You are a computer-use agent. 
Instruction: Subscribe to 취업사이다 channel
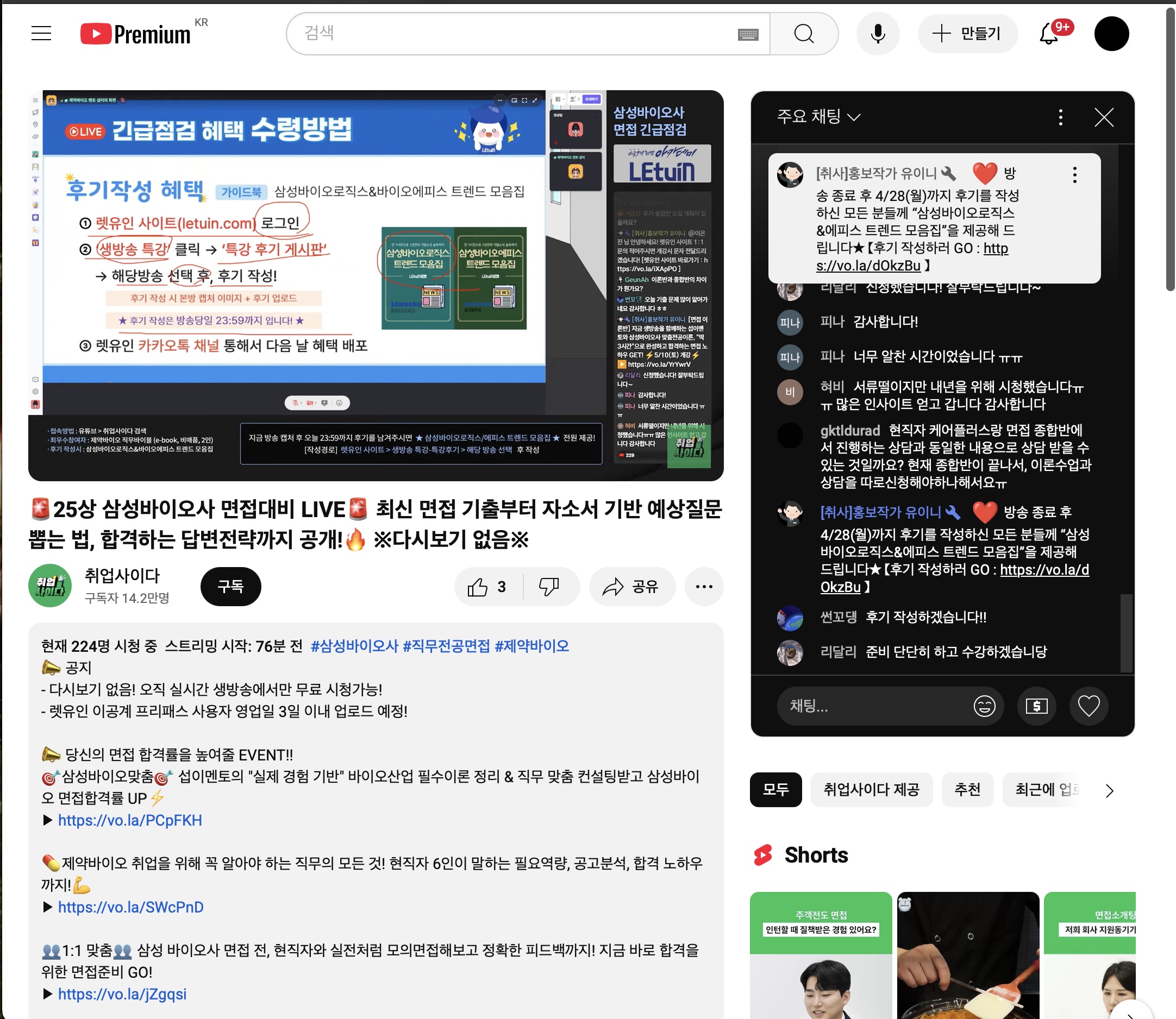coord(230,587)
